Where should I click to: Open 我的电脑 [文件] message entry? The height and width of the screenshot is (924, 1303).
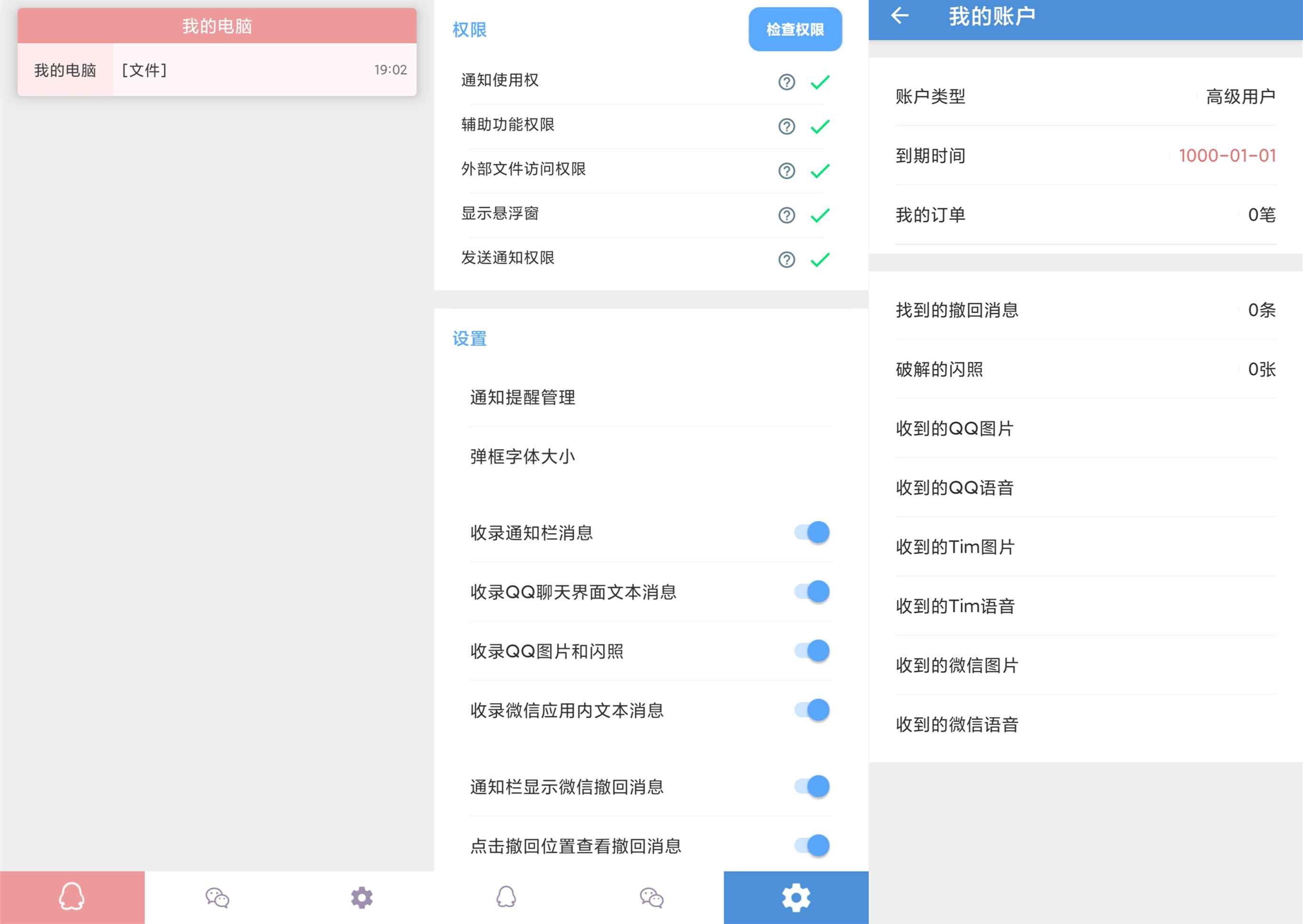tap(217, 70)
